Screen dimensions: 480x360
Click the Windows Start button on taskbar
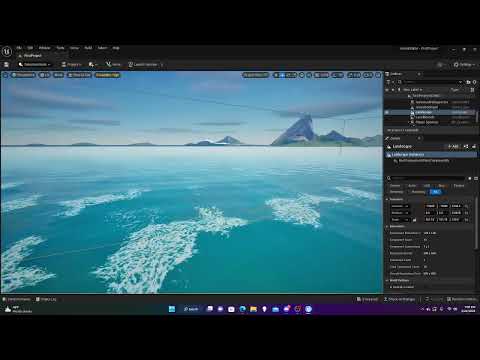click(172, 309)
